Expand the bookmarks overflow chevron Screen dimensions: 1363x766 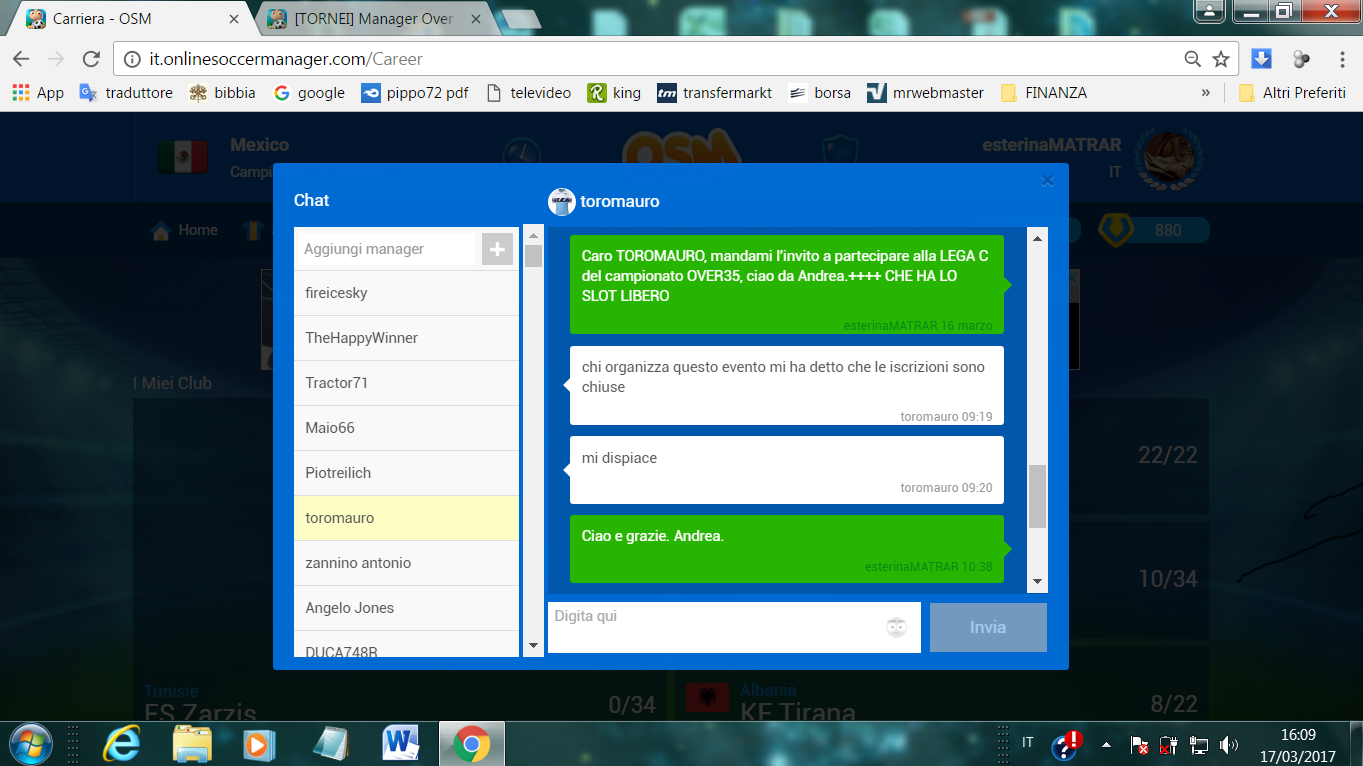click(x=1205, y=93)
